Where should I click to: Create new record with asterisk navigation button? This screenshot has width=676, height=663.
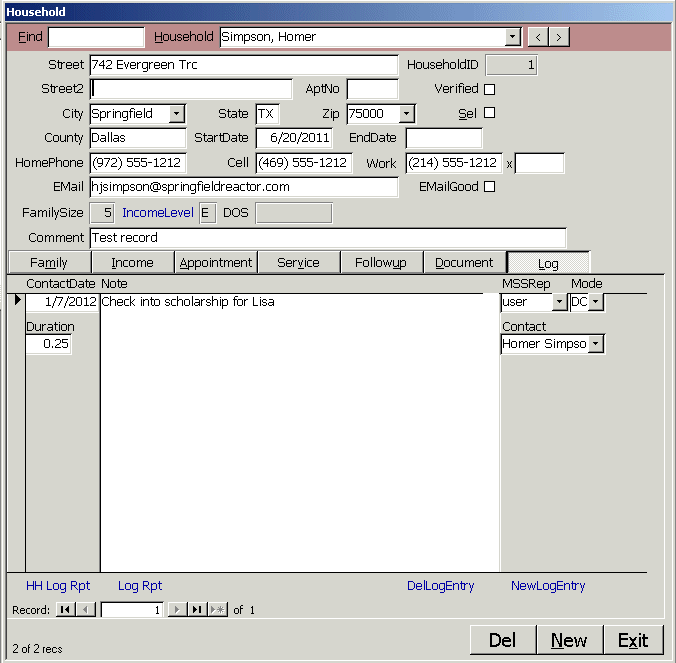[x=217, y=609]
